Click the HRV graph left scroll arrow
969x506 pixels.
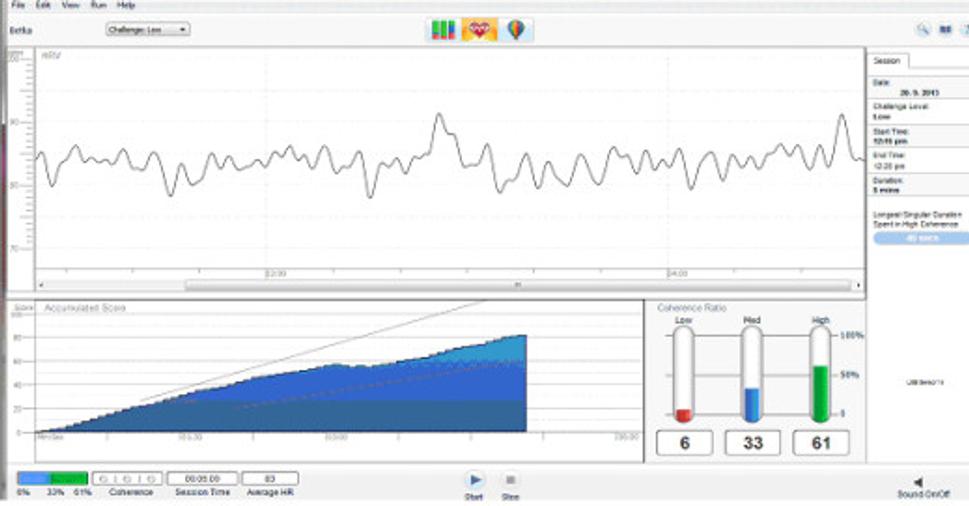pos(41,285)
